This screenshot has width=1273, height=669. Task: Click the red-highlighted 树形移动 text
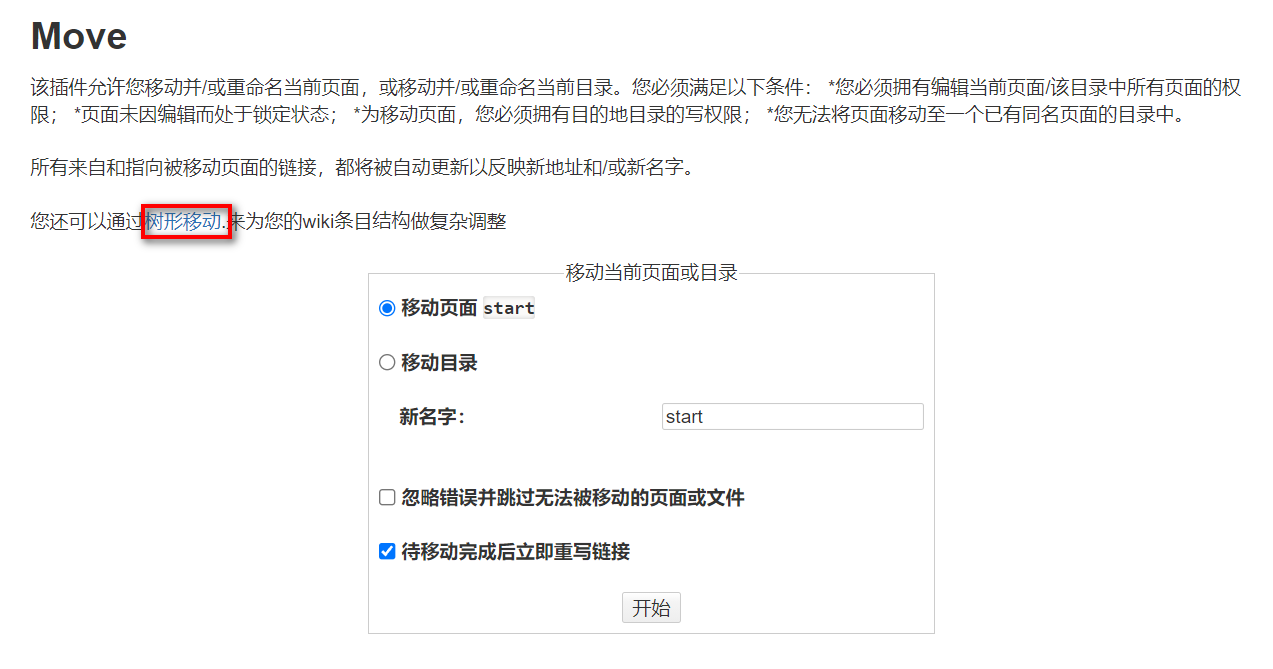point(186,221)
